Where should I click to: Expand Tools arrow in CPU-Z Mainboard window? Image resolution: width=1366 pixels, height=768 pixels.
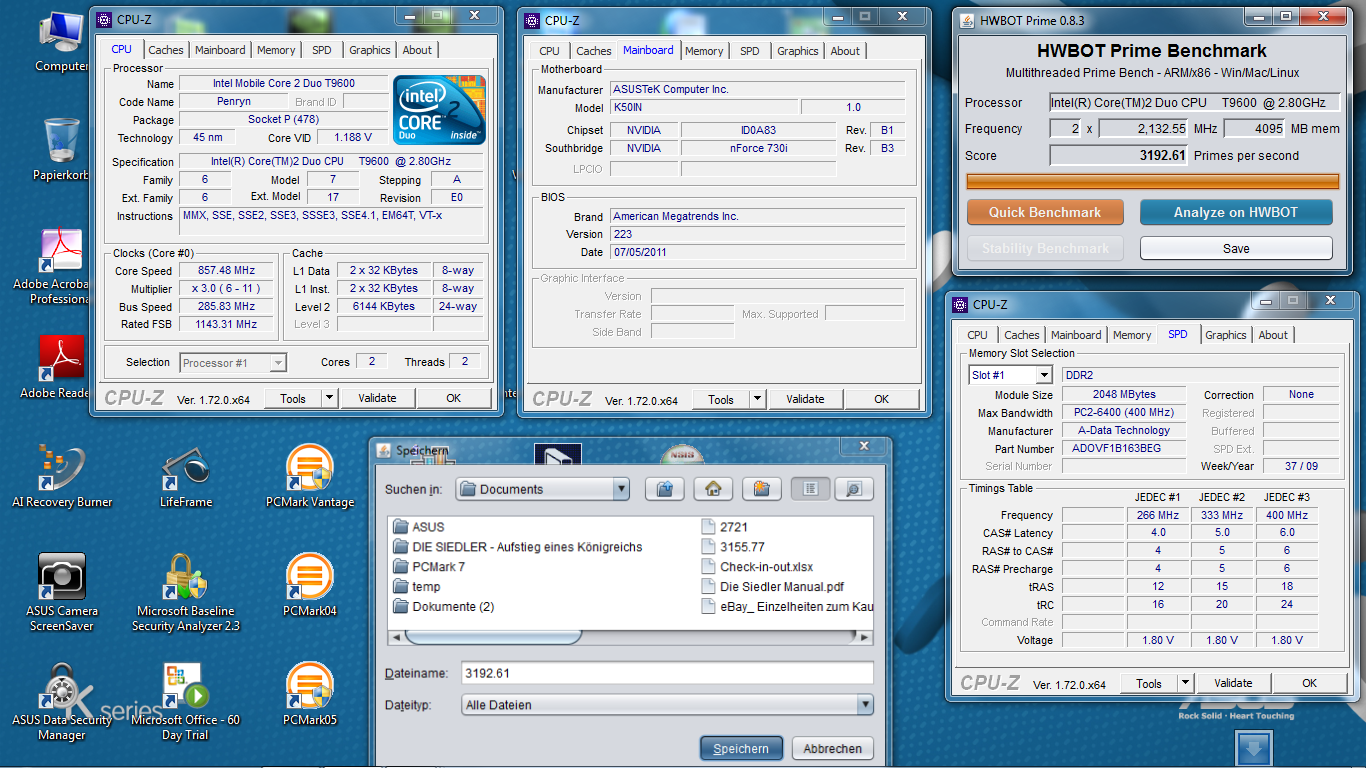pos(757,399)
